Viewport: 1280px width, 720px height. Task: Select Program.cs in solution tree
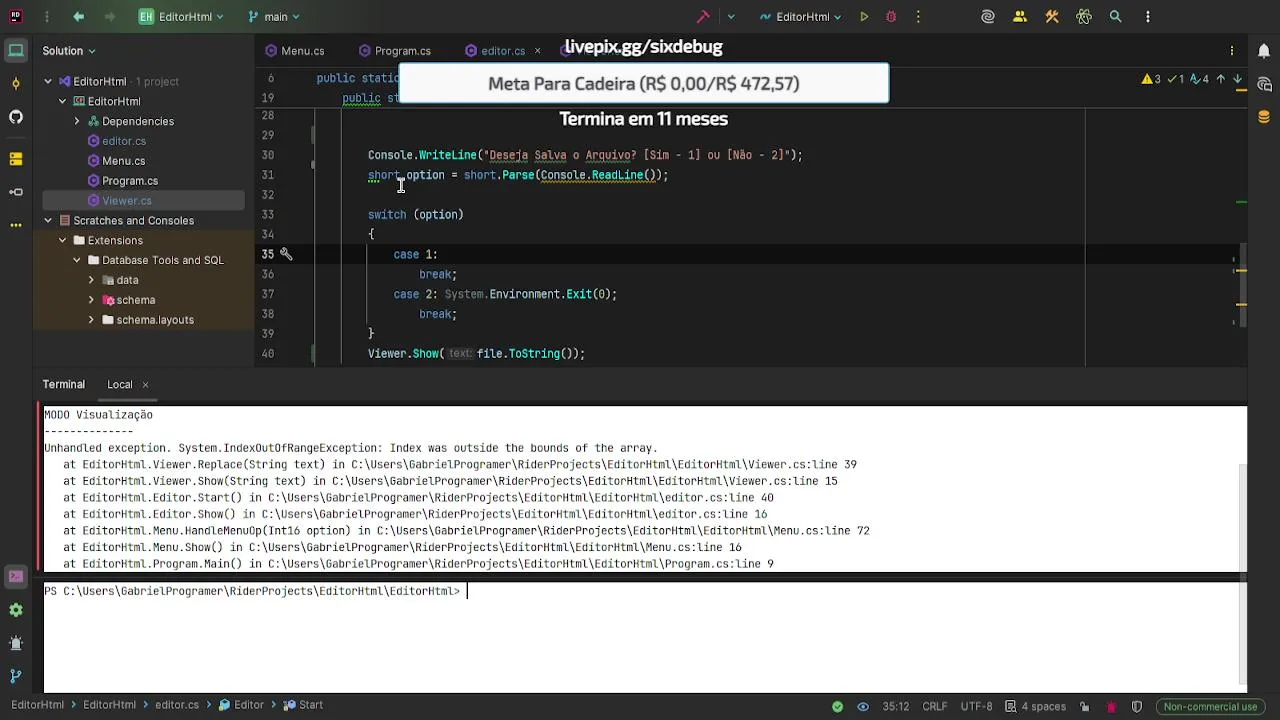click(x=130, y=181)
